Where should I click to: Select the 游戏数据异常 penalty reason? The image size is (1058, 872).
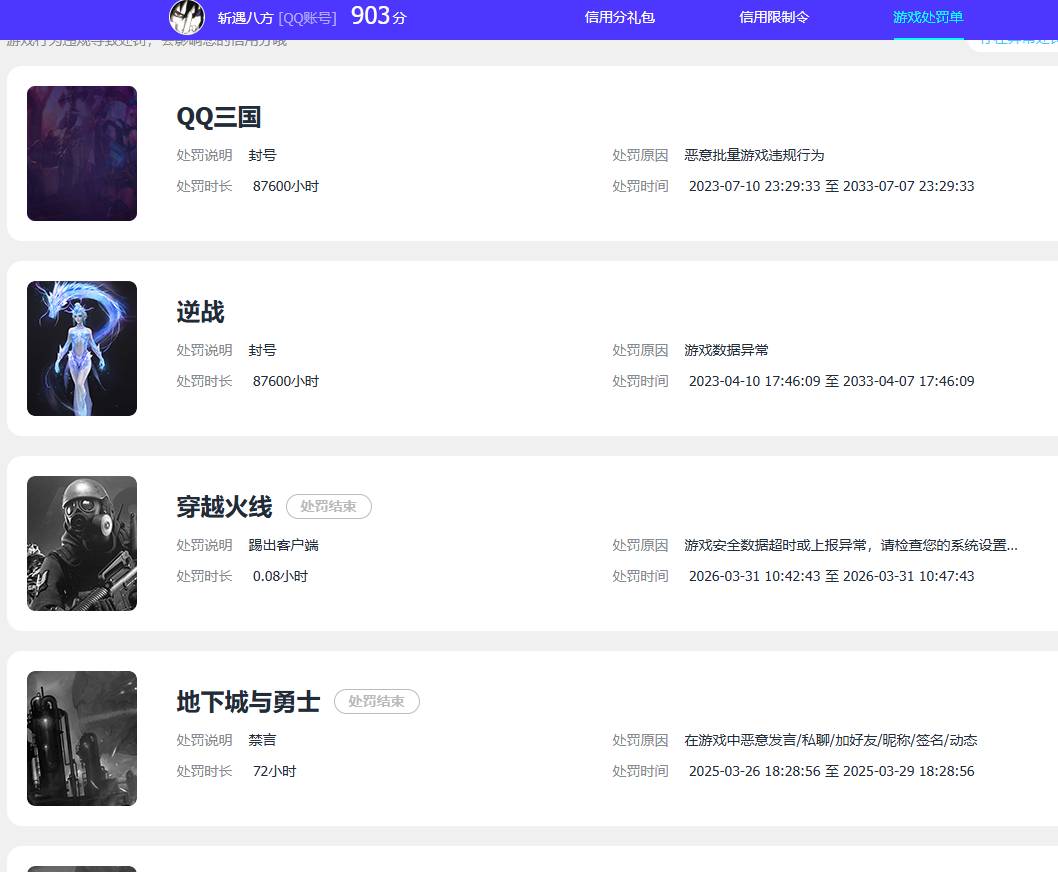726,350
